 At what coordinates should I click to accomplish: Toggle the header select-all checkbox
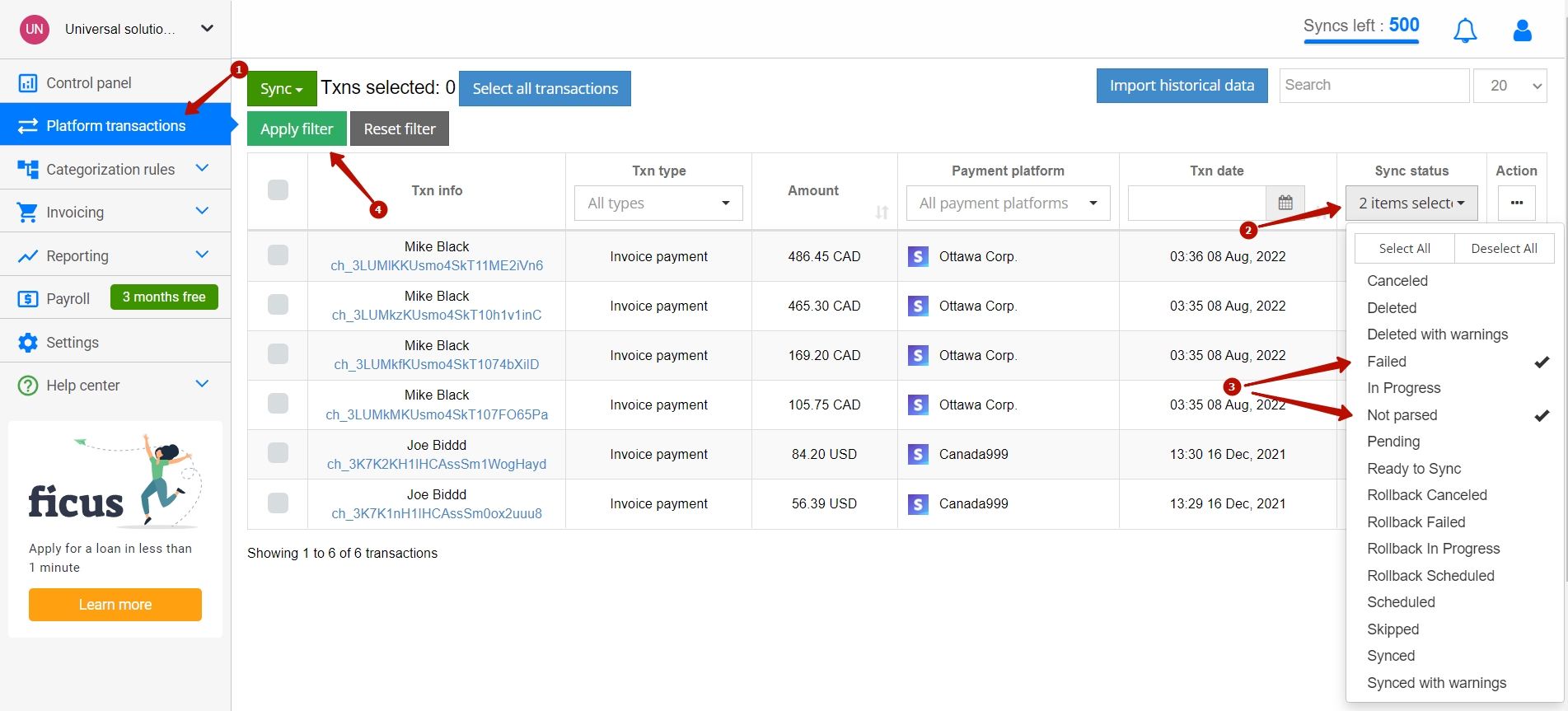tap(278, 190)
